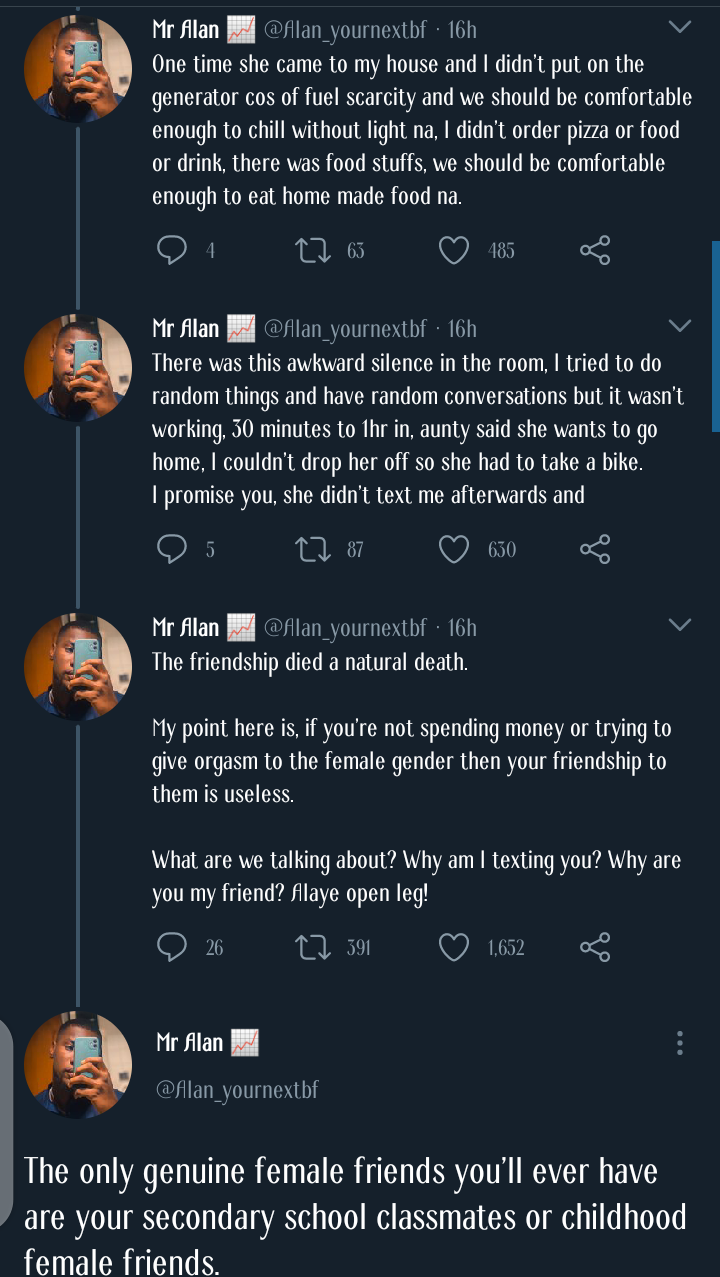
Task: Retweet the tweet with 391 retweets
Action: point(316,946)
